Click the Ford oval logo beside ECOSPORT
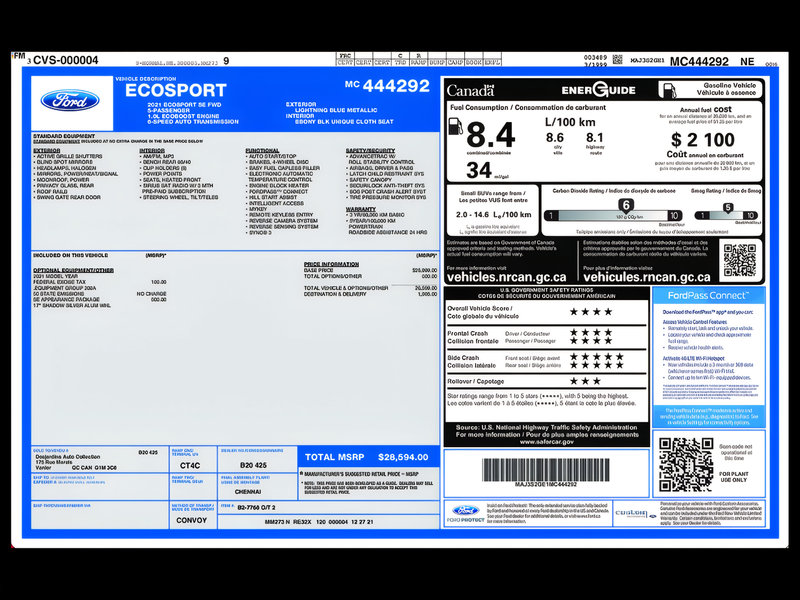The width and height of the screenshot is (800, 600). [x=70, y=100]
